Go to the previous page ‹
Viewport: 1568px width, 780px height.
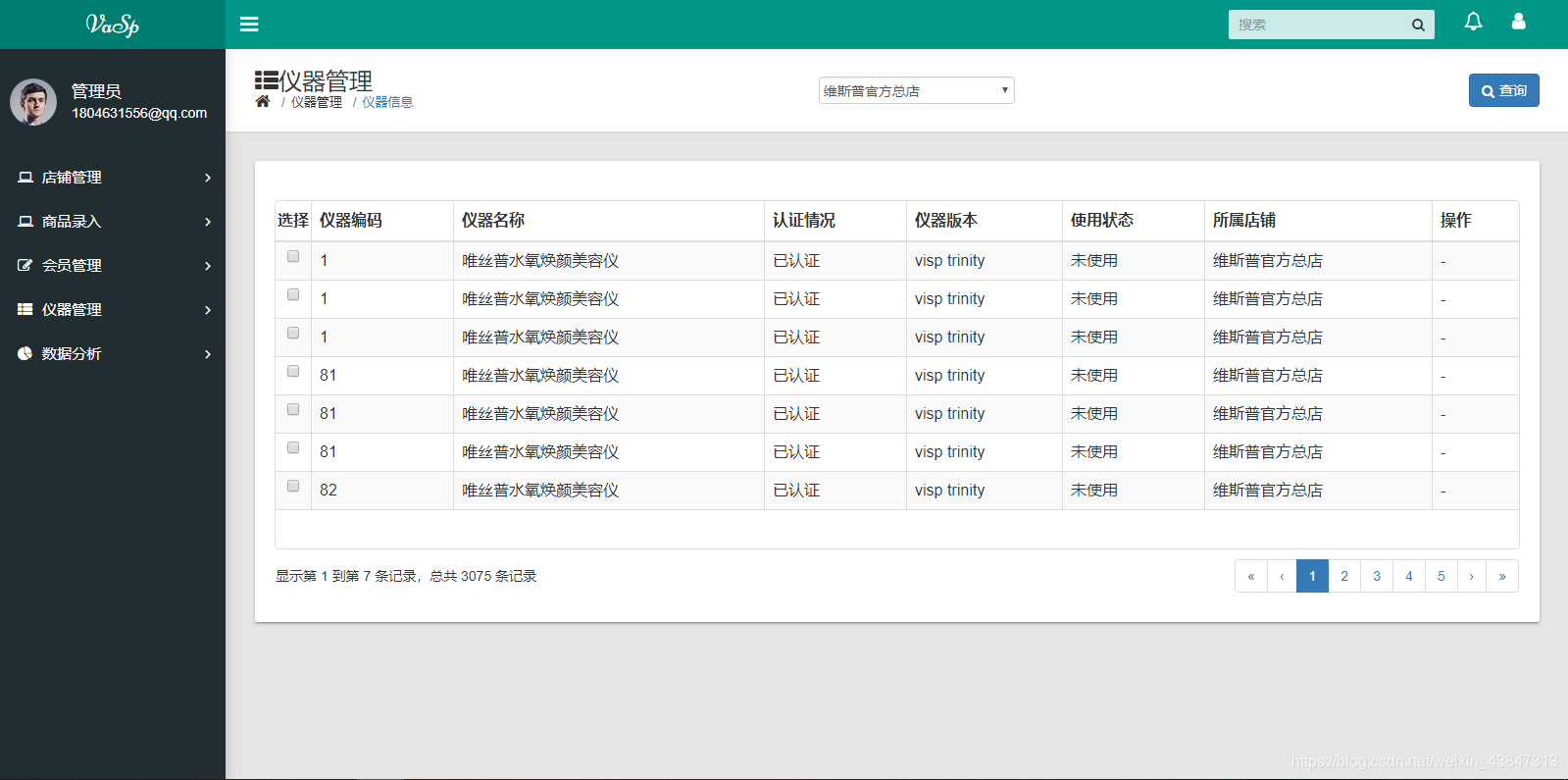1282,576
